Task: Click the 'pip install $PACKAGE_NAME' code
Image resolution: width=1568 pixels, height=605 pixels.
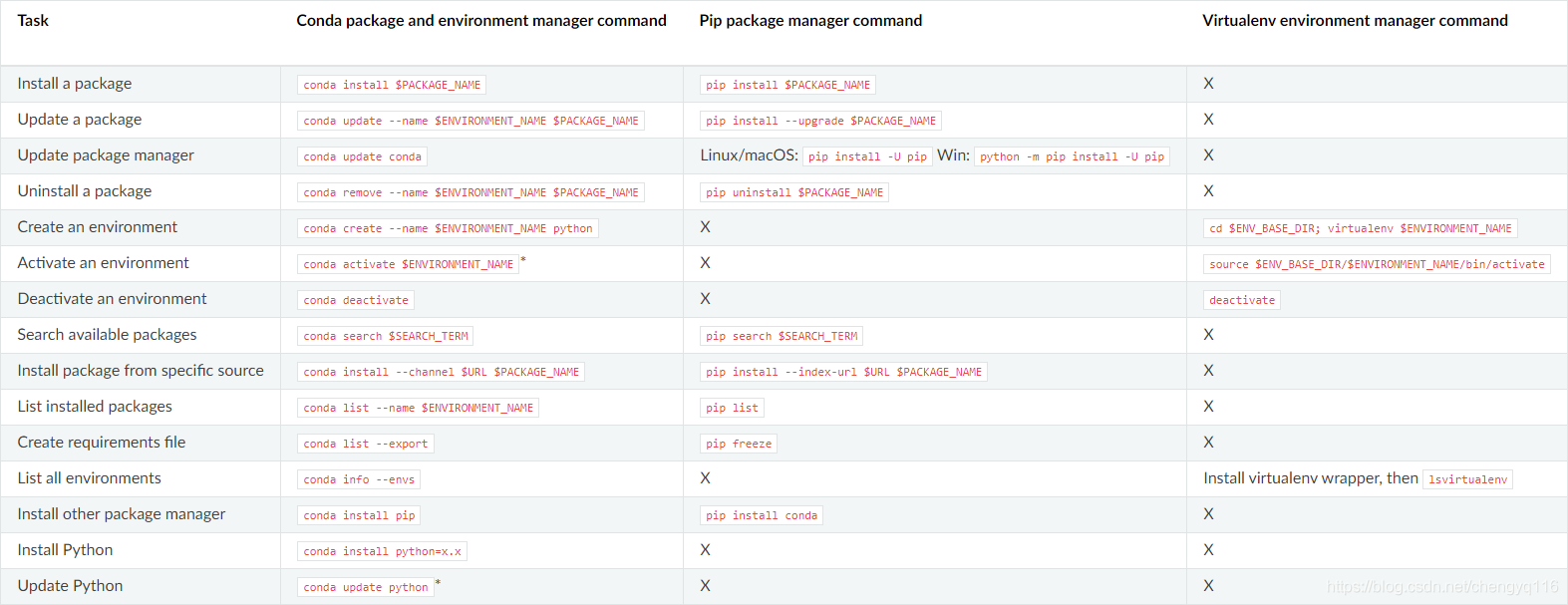Action: coord(788,85)
